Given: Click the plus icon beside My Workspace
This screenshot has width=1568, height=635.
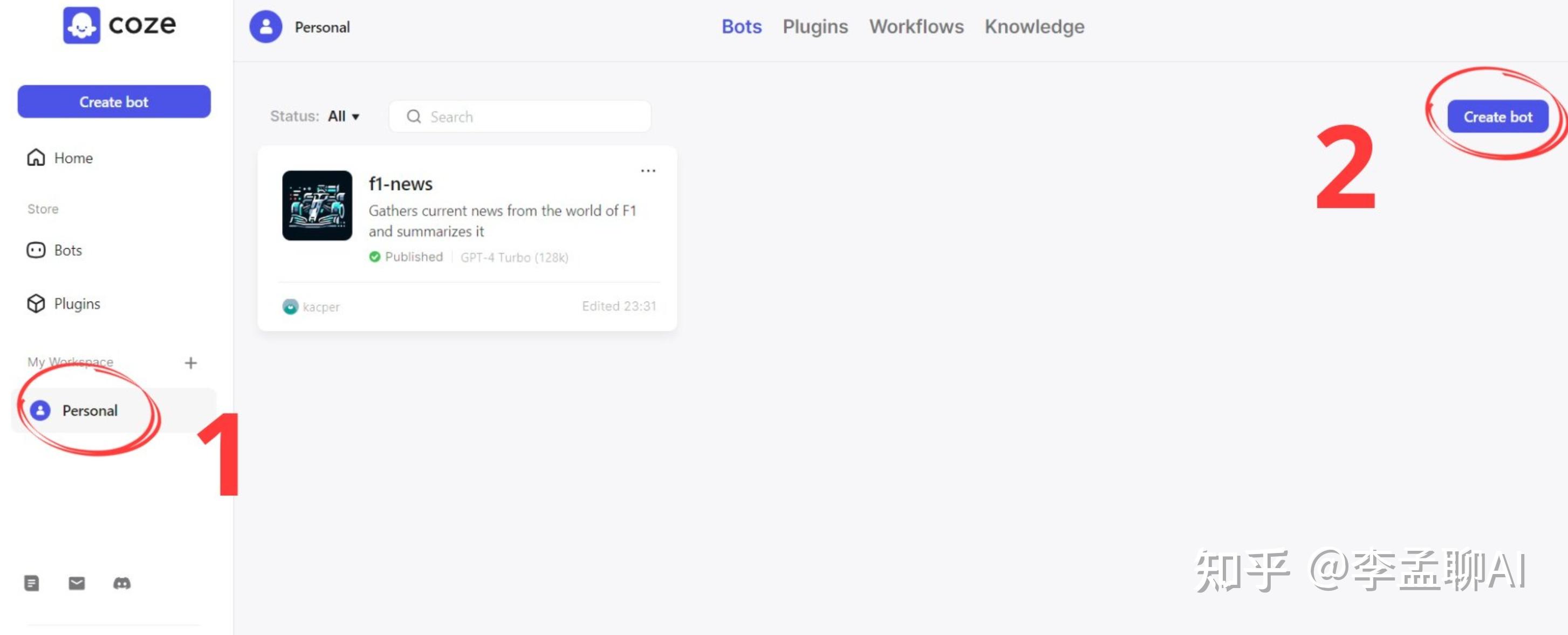Looking at the screenshot, I should click(190, 363).
